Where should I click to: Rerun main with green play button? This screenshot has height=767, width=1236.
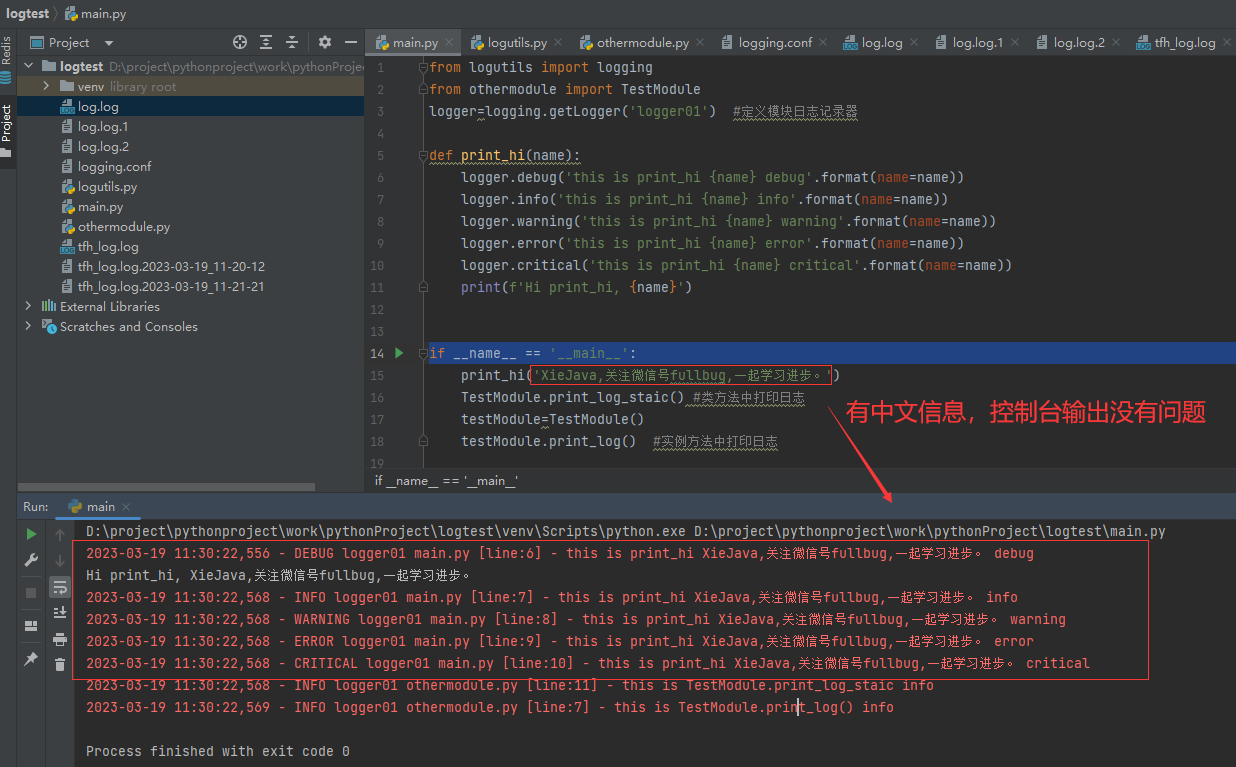32,534
